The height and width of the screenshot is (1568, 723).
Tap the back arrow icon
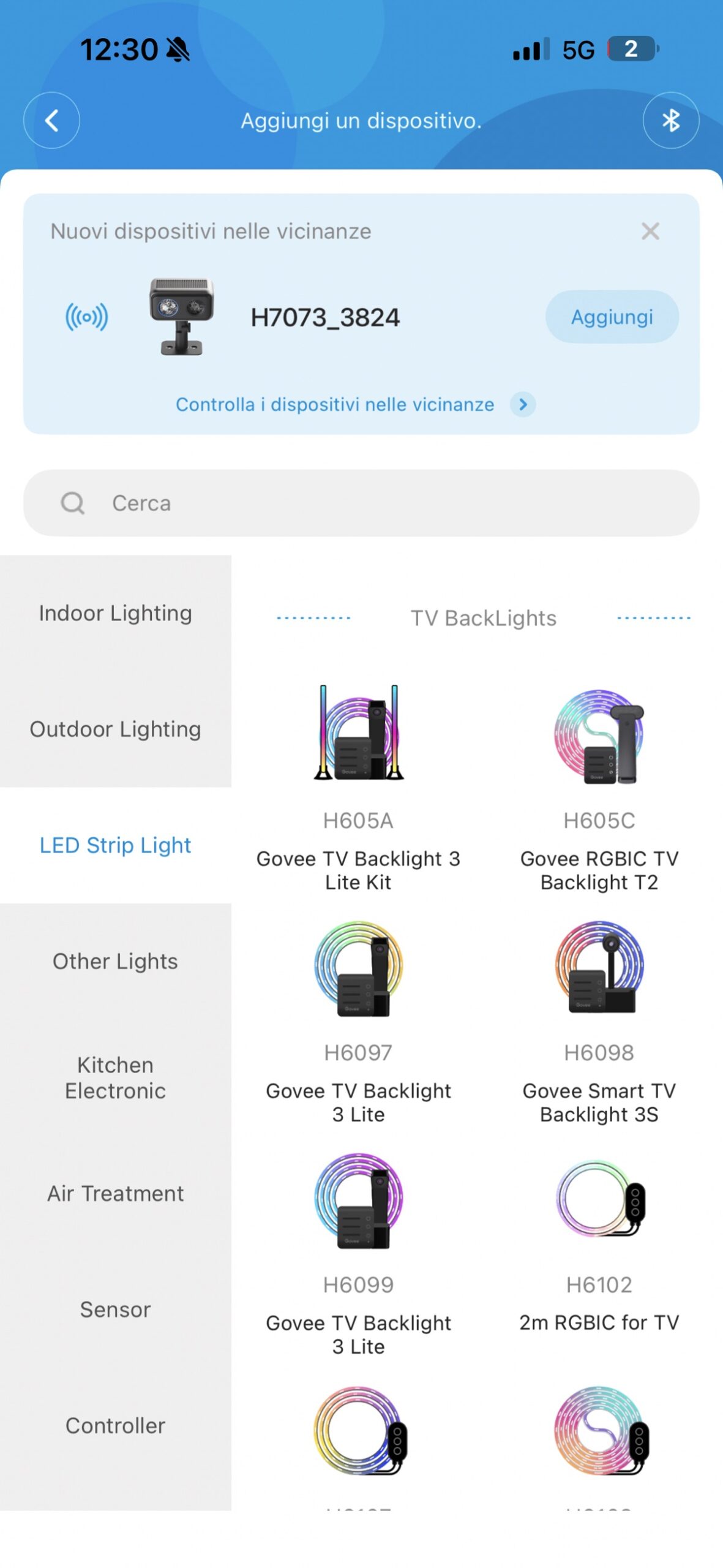point(52,120)
